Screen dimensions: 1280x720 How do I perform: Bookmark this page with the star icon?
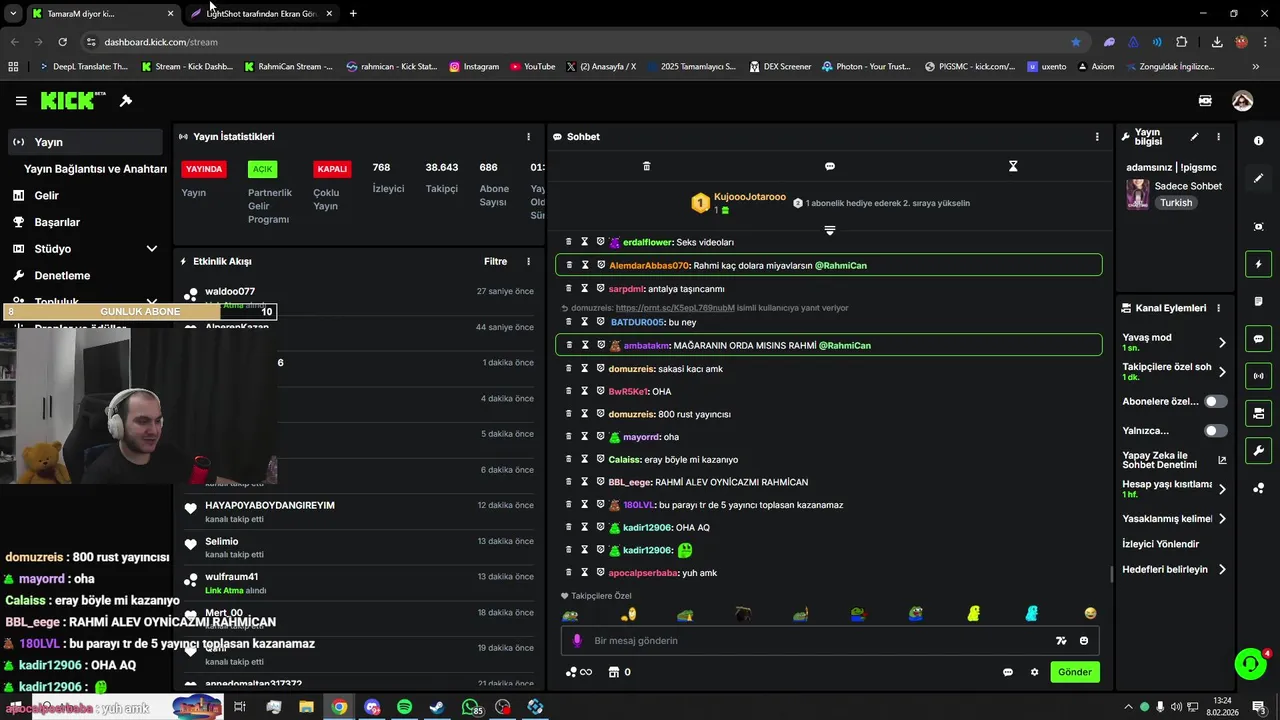[1076, 42]
